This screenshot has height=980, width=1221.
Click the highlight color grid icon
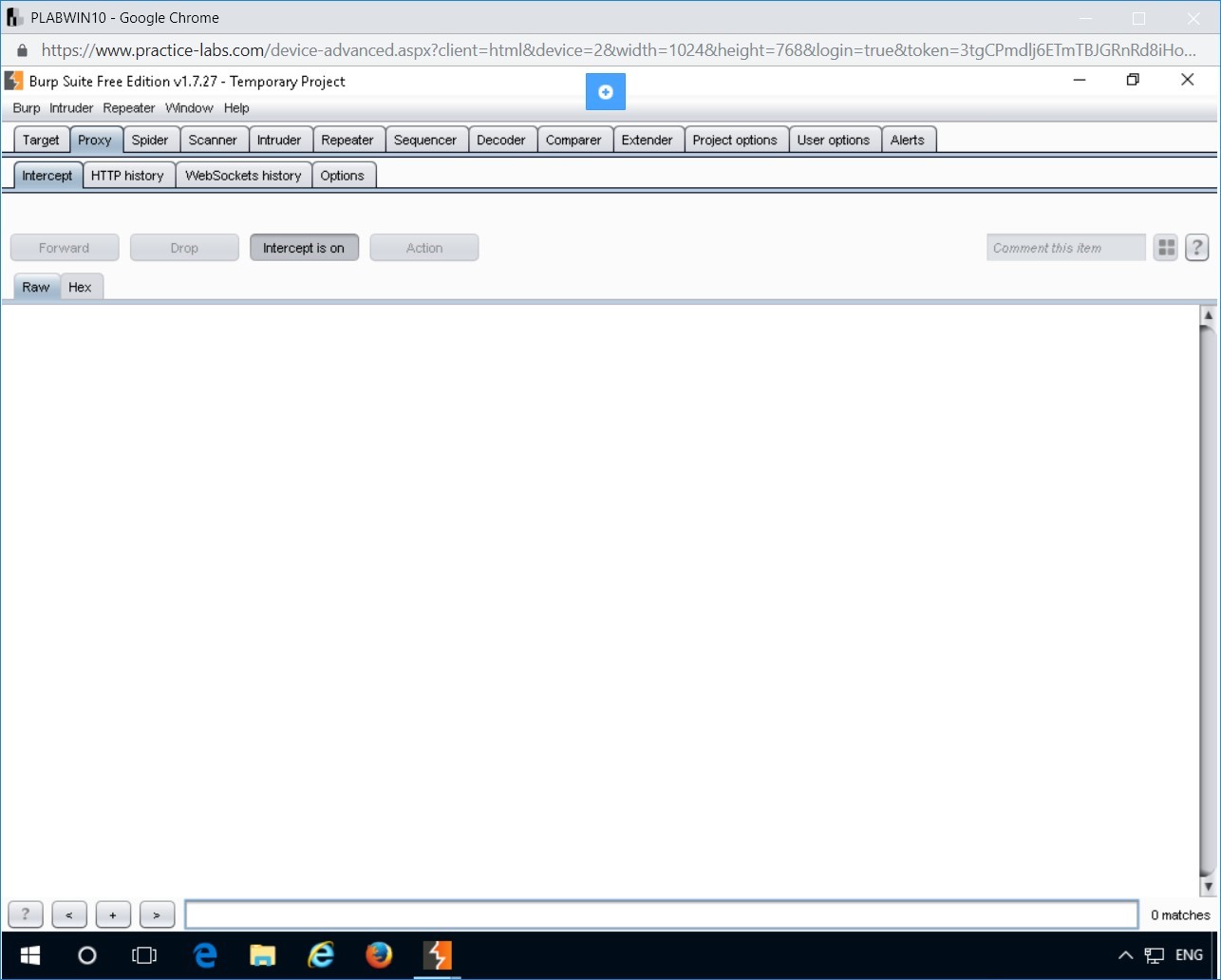(1166, 248)
